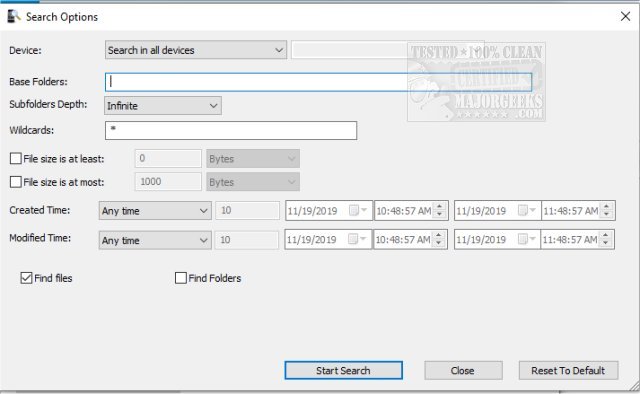The width and height of the screenshot is (640, 394).
Task: Uncheck the Find files checkbox
Action: pyautogui.click(x=26, y=278)
